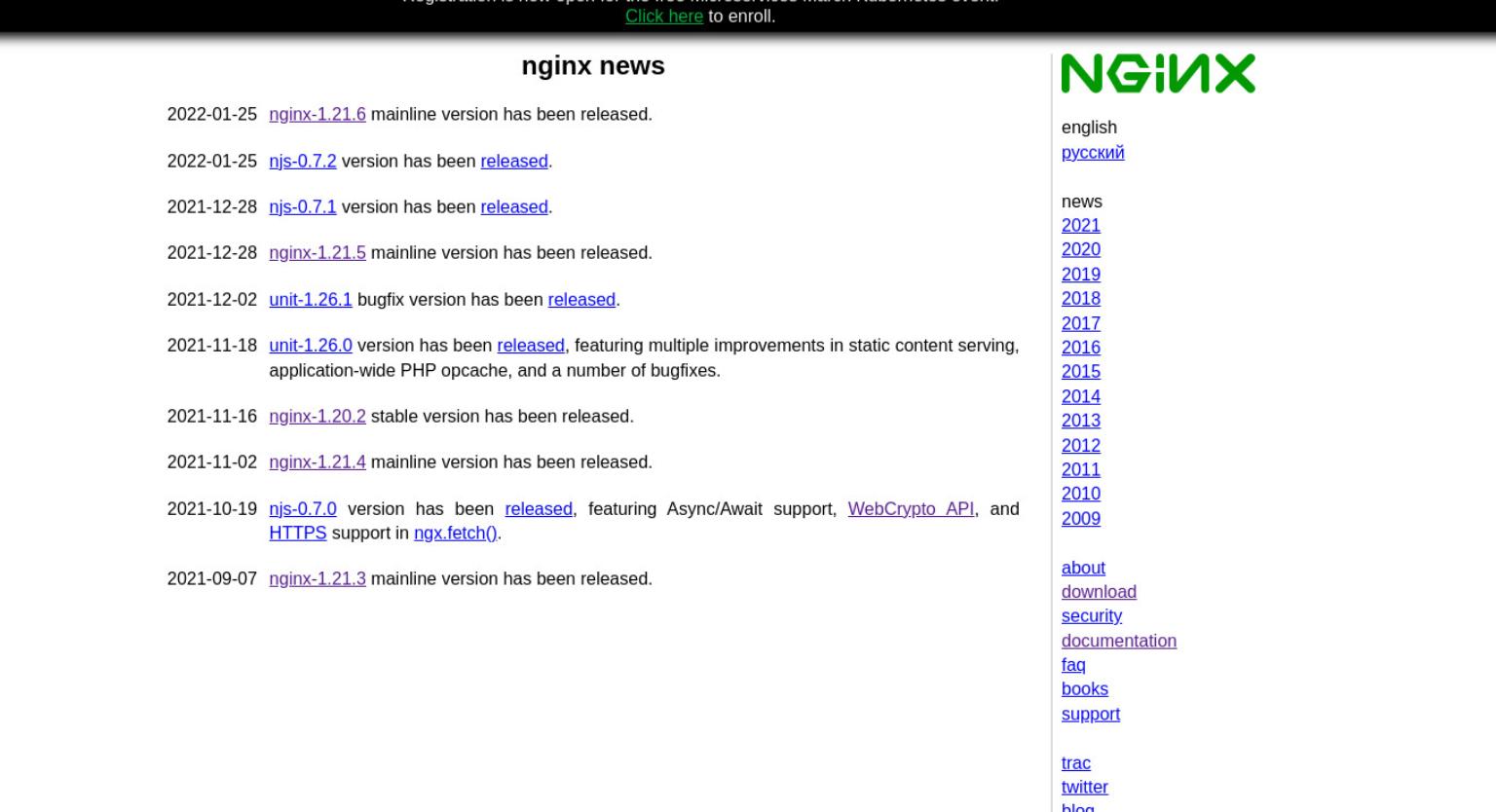Image resolution: width=1496 pixels, height=812 pixels.
Task: Open 2021 news archive
Action: (1081, 225)
